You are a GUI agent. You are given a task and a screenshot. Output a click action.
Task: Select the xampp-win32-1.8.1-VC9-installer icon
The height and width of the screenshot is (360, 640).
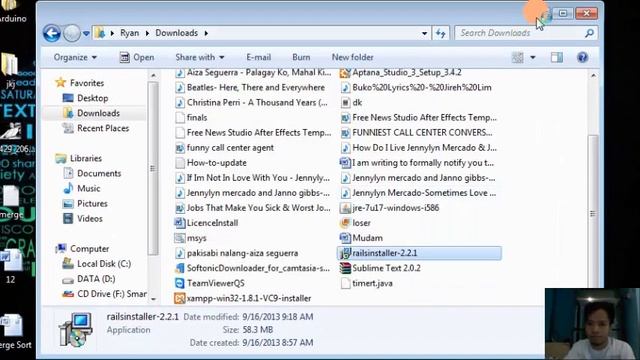click(x=180, y=298)
